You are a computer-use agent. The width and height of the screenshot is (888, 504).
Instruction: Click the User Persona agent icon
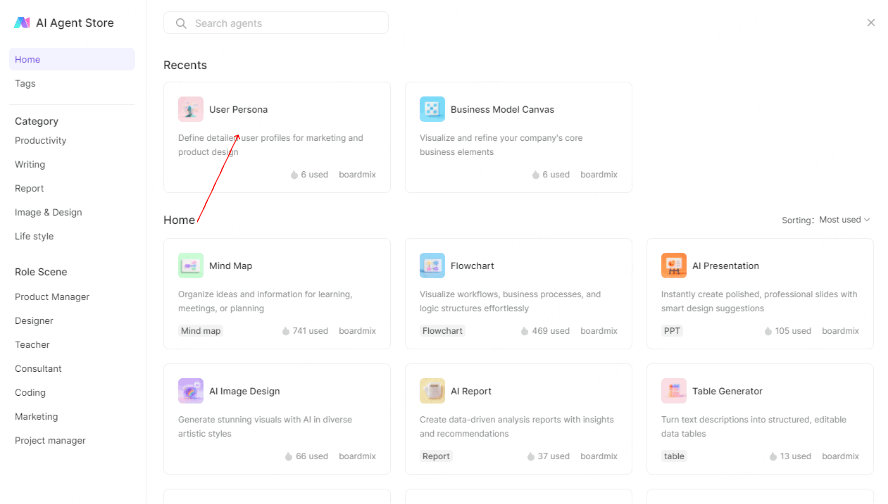tap(190, 109)
